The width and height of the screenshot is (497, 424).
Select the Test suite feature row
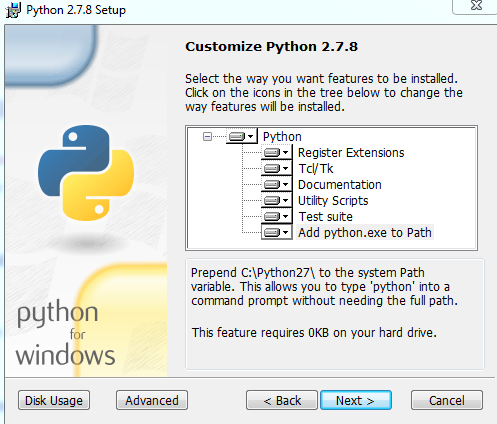(325, 217)
